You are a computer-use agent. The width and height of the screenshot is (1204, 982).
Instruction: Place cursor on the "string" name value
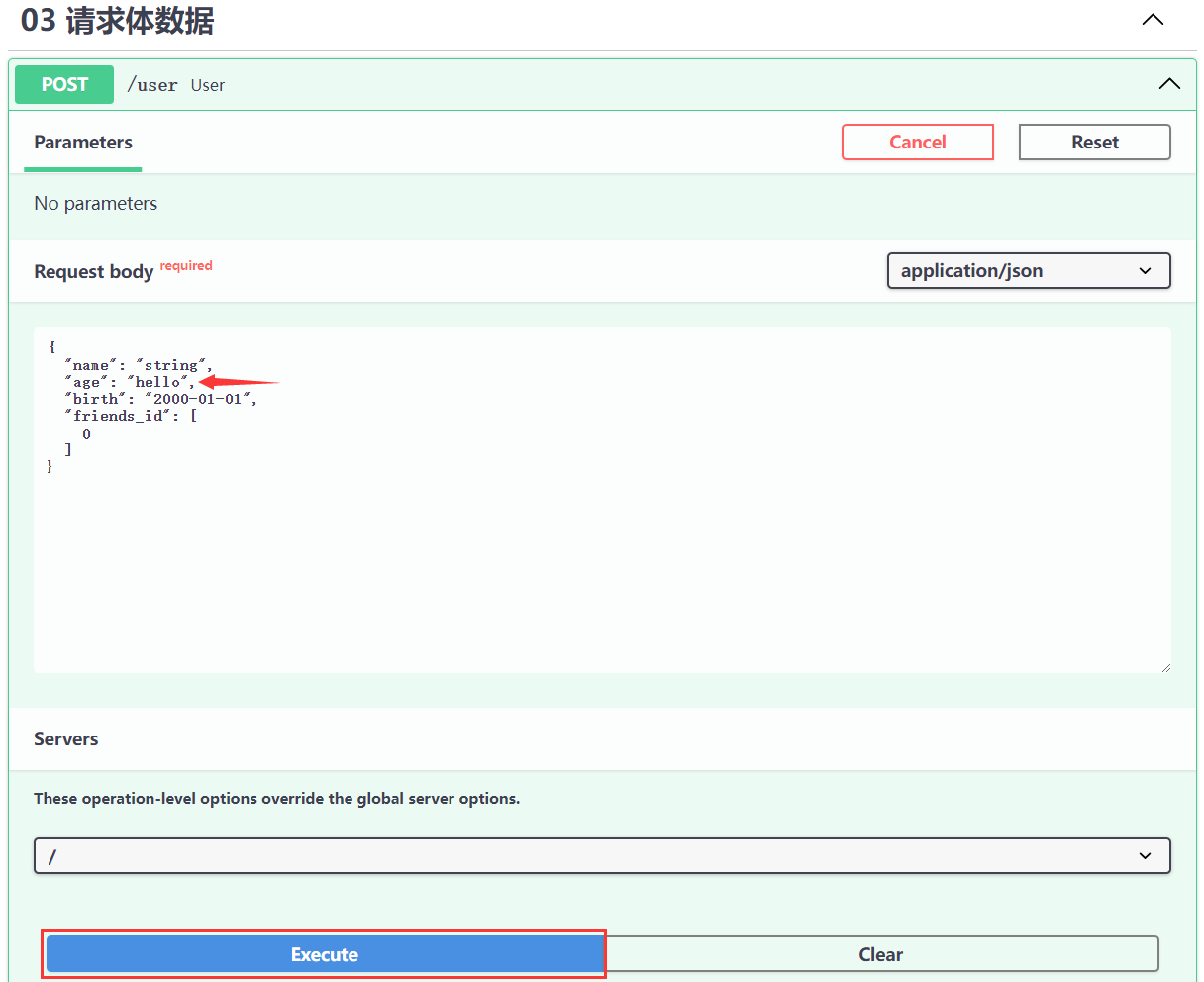[x=171, y=365]
